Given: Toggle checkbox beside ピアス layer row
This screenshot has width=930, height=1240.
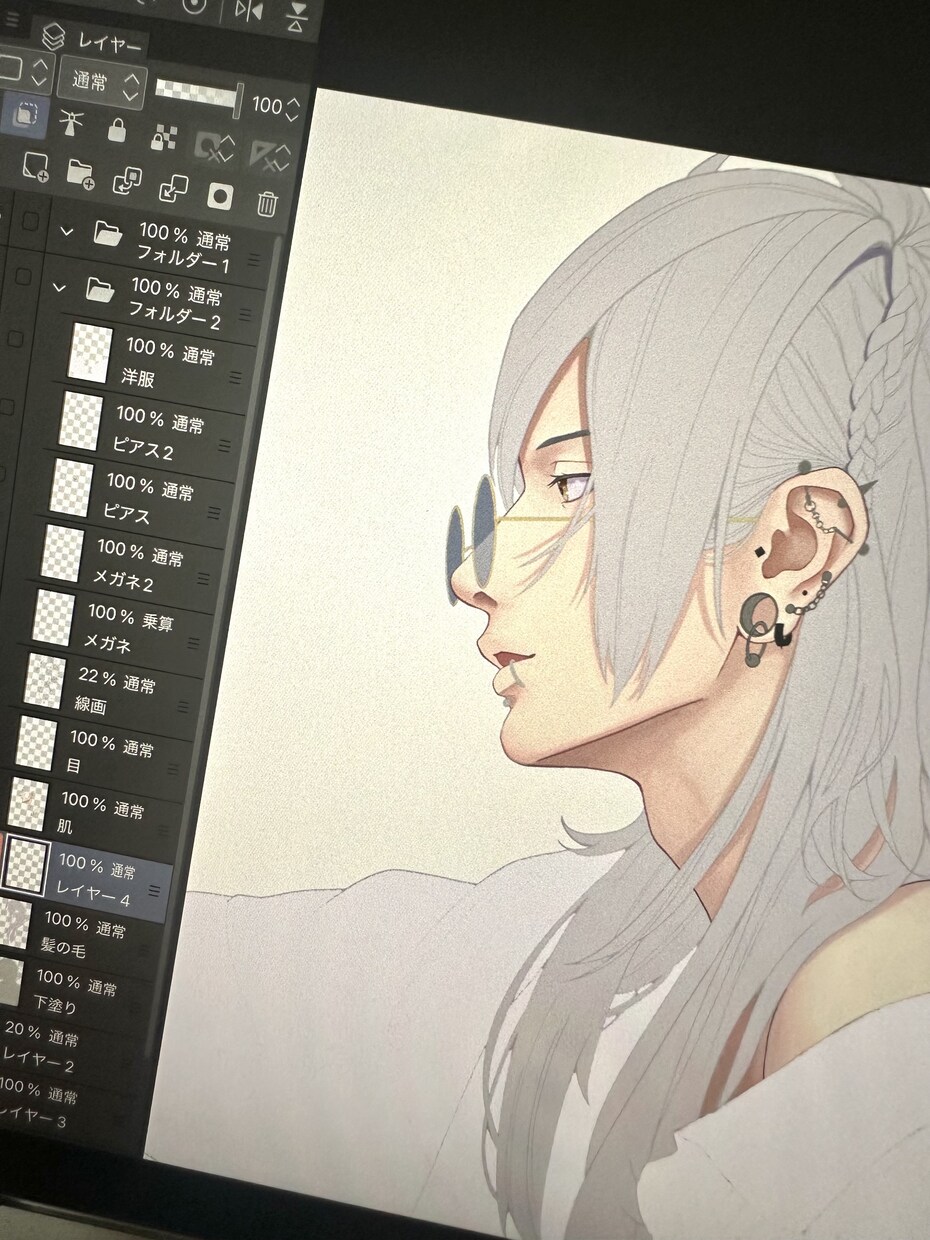Looking at the screenshot, I should click(3, 474).
